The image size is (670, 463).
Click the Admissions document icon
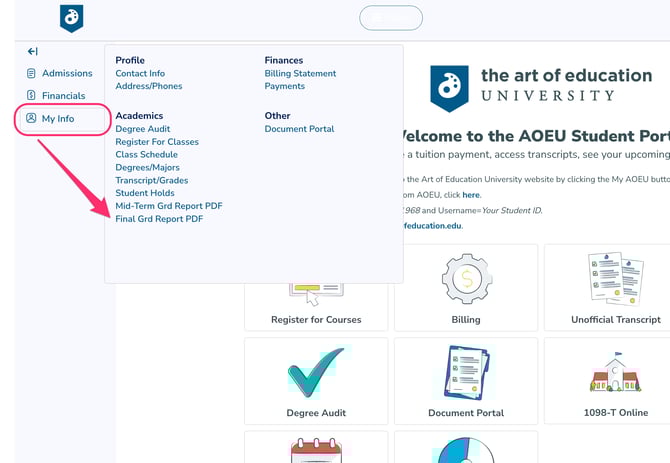[31, 73]
